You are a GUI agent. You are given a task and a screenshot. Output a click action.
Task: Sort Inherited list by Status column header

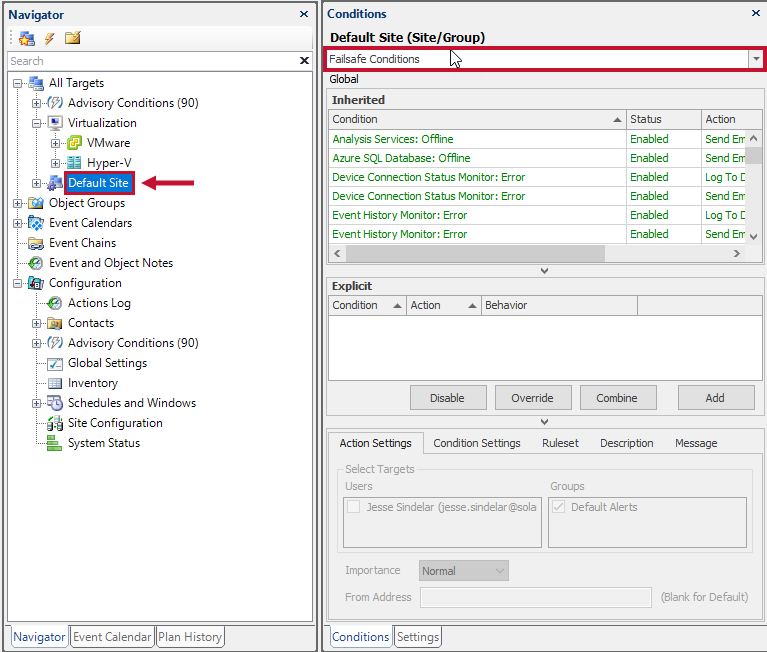664,119
